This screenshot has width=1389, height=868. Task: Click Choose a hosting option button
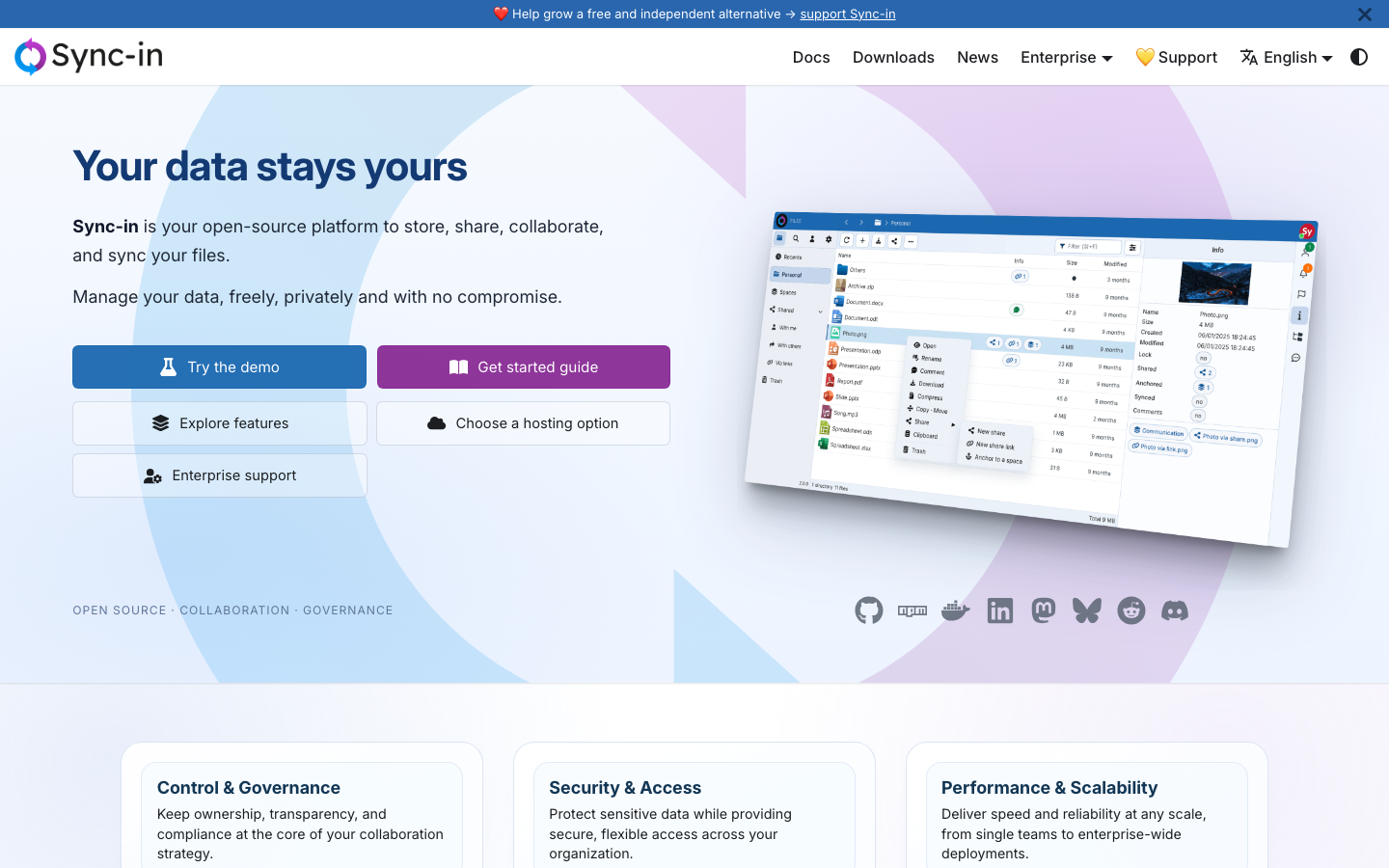(523, 423)
